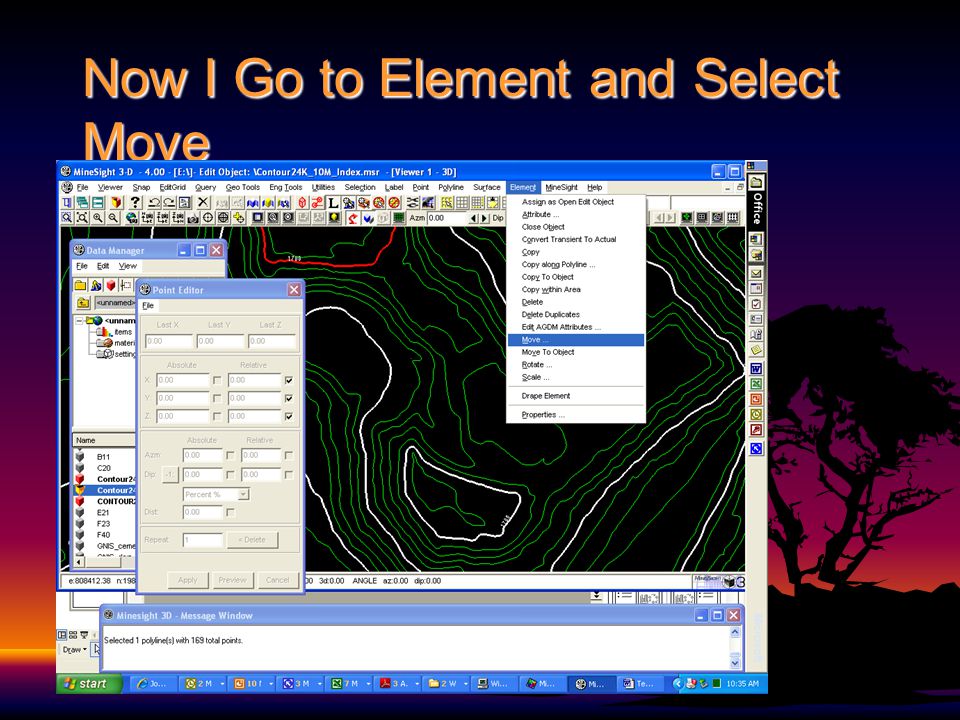Open the Polyline menu
Image resolution: width=960 pixels, height=720 pixels.
coord(451,187)
